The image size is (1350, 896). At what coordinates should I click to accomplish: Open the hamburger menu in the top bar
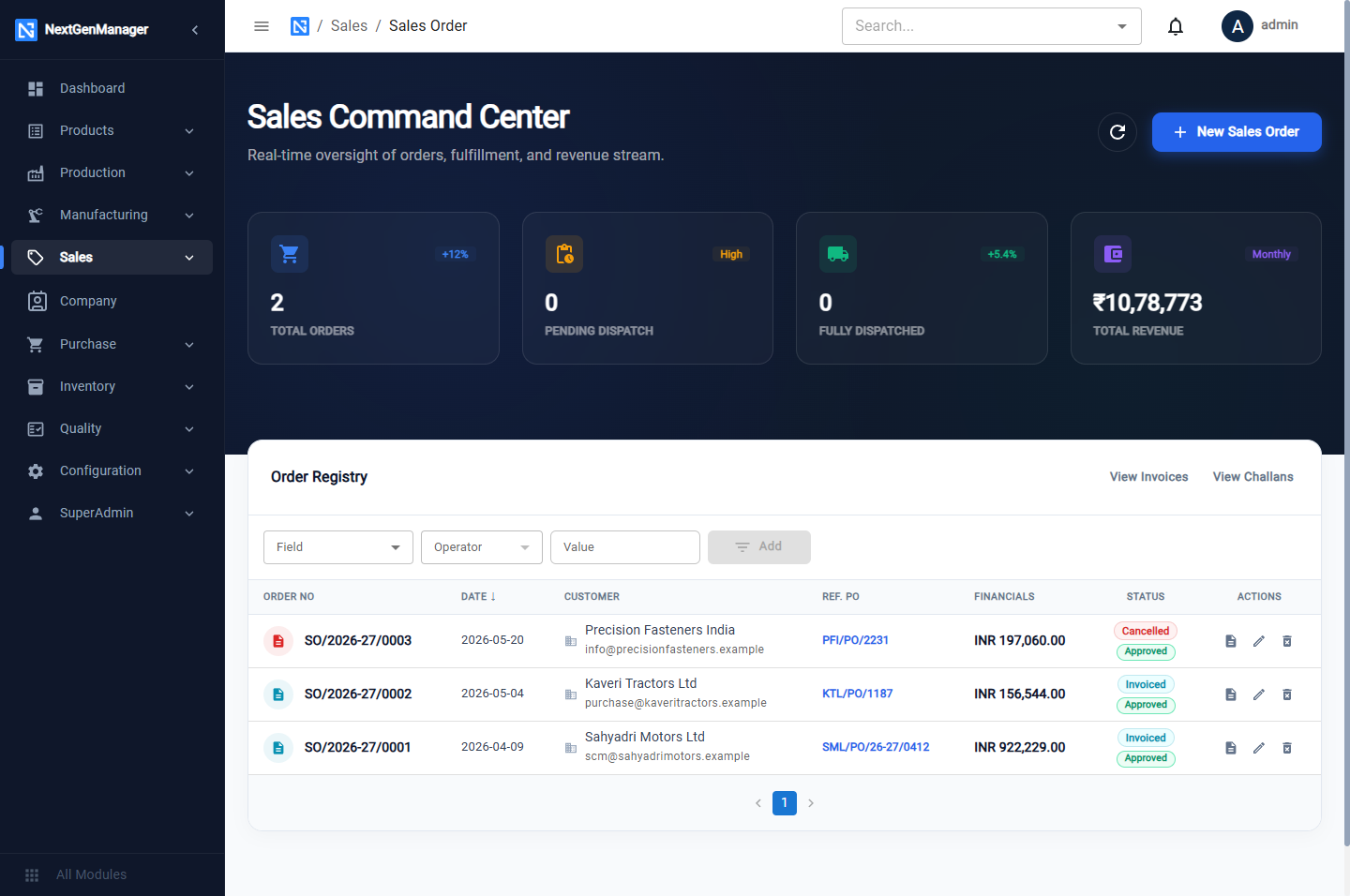(262, 26)
